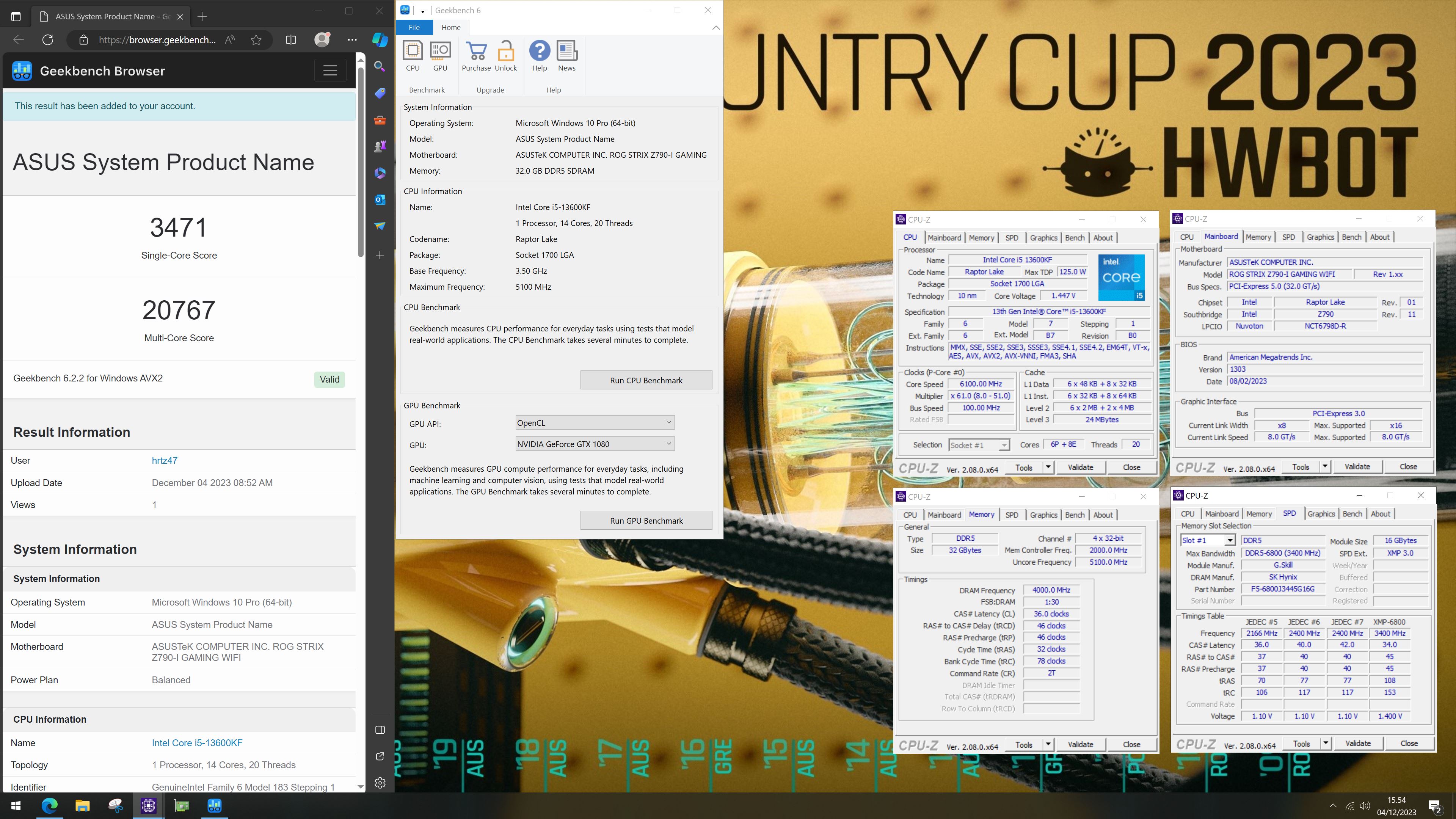Click the Geekbench Browser logo icon

click(22, 71)
